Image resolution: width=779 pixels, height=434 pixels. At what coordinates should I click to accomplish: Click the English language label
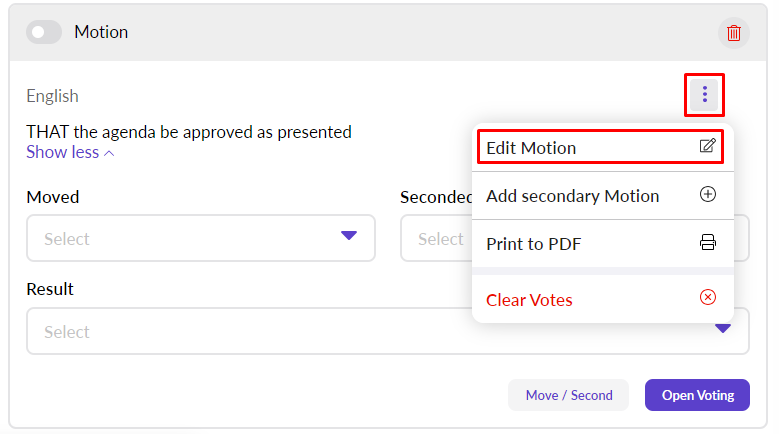pos(52,96)
